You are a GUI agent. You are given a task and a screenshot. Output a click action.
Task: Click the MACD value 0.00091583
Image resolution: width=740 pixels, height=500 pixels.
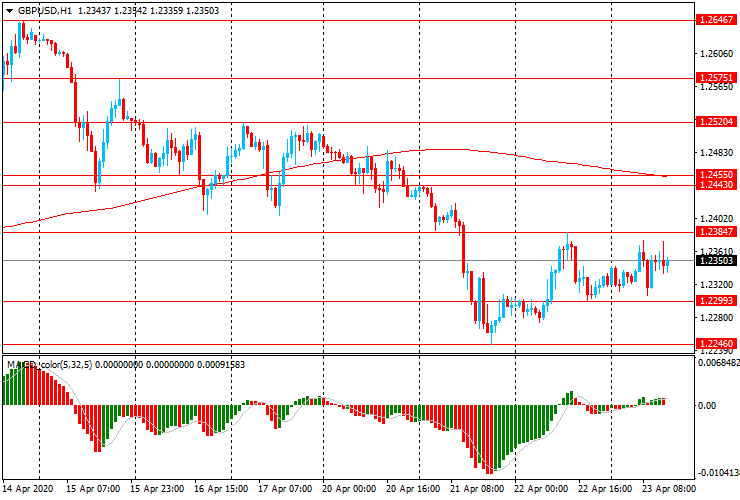click(221, 364)
